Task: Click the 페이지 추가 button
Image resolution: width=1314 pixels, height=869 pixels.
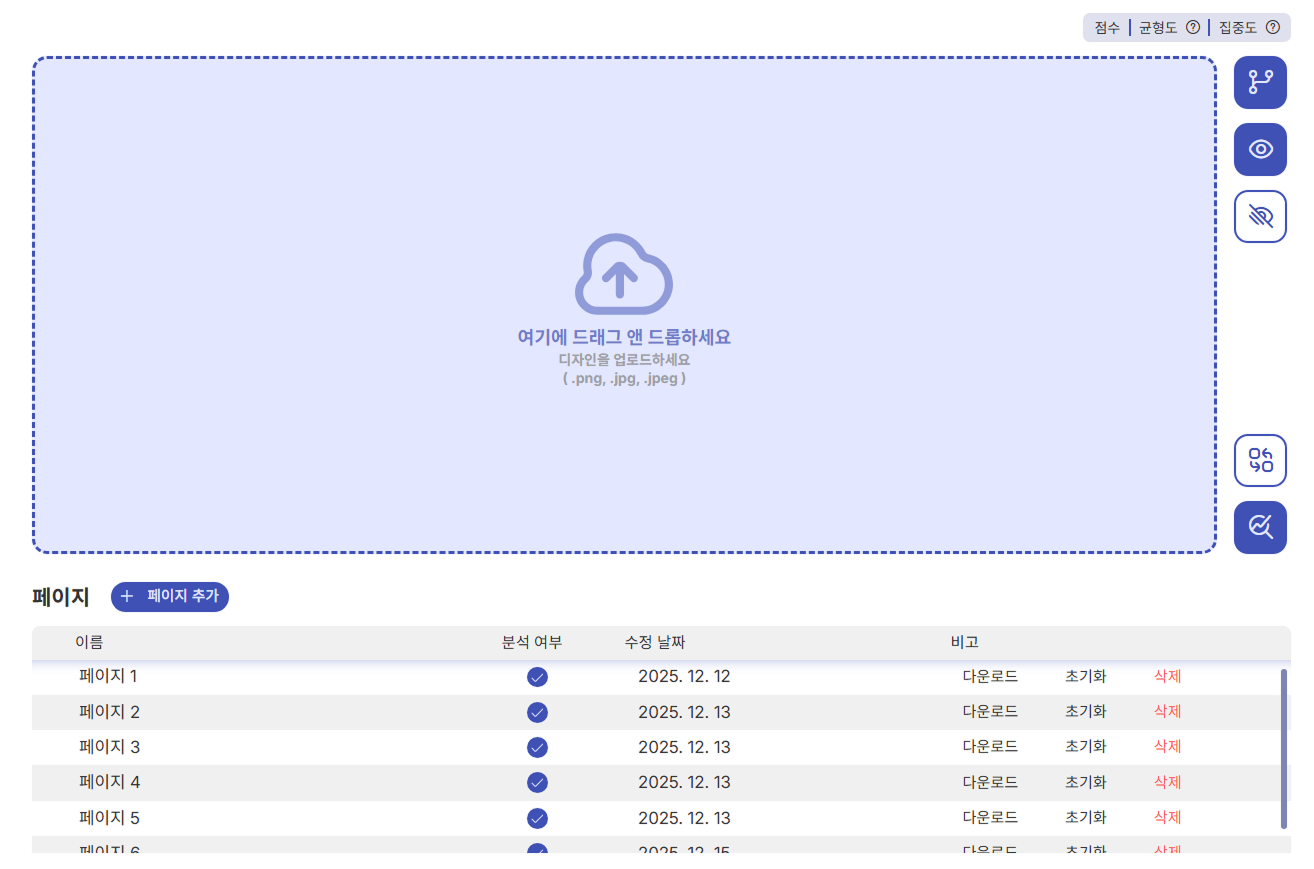Action: [170, 596]
